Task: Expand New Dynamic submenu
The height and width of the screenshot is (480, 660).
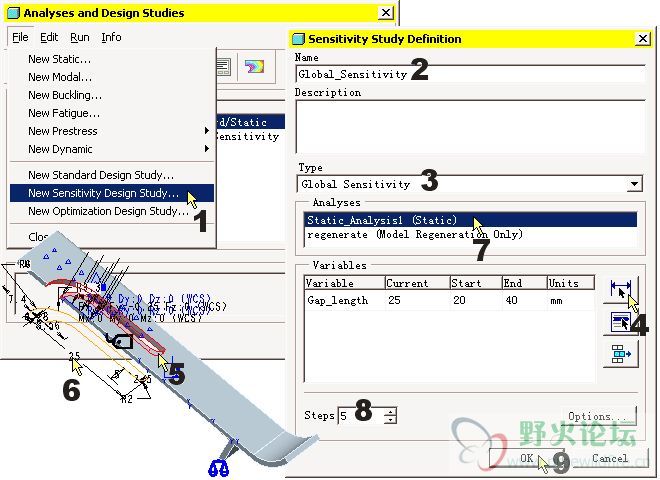Action: tap(113, 149)
